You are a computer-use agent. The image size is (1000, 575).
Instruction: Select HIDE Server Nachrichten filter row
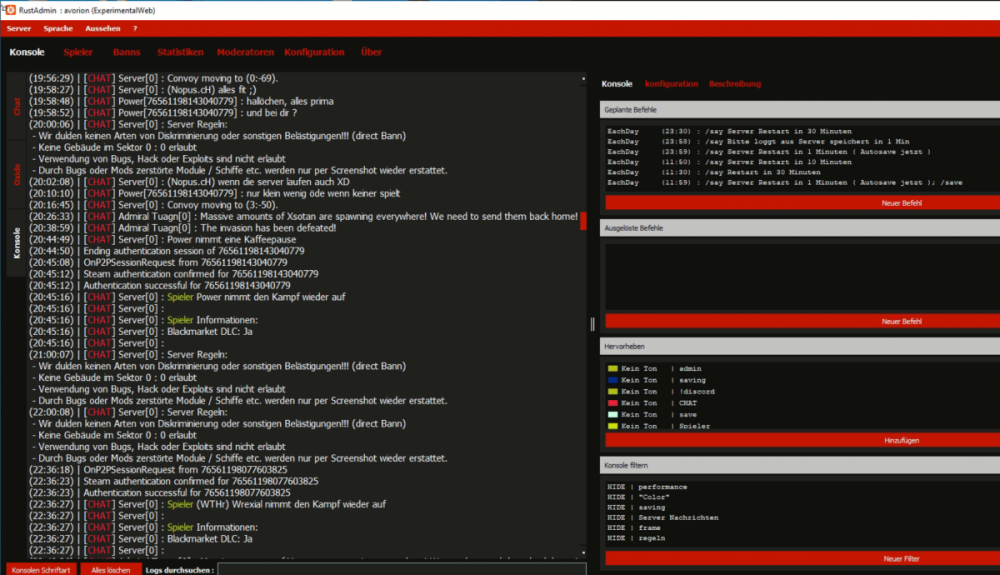pos(663,518)
